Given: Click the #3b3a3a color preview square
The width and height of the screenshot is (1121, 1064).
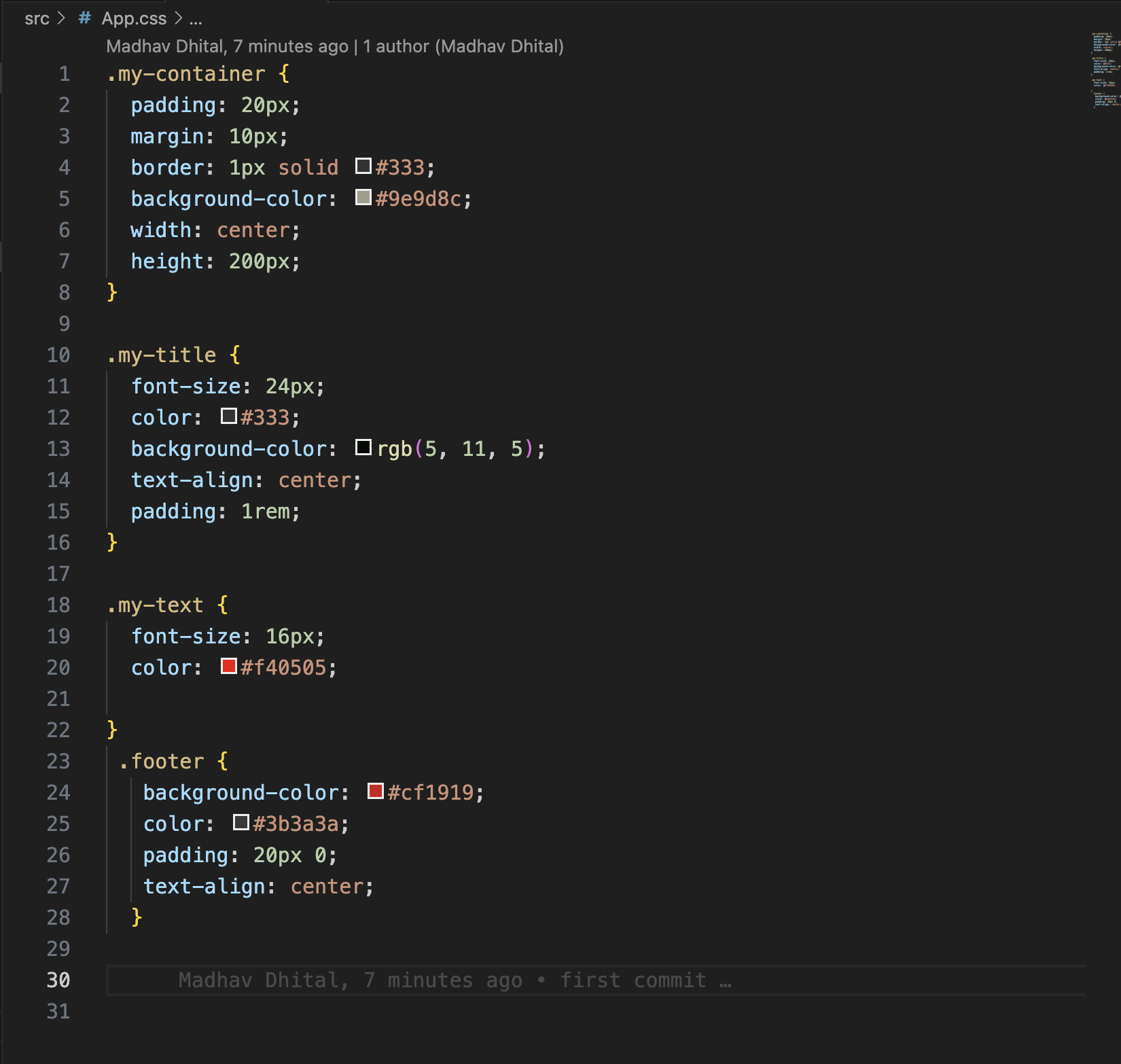Looking at the screenshot, I should tap(241, 822).
